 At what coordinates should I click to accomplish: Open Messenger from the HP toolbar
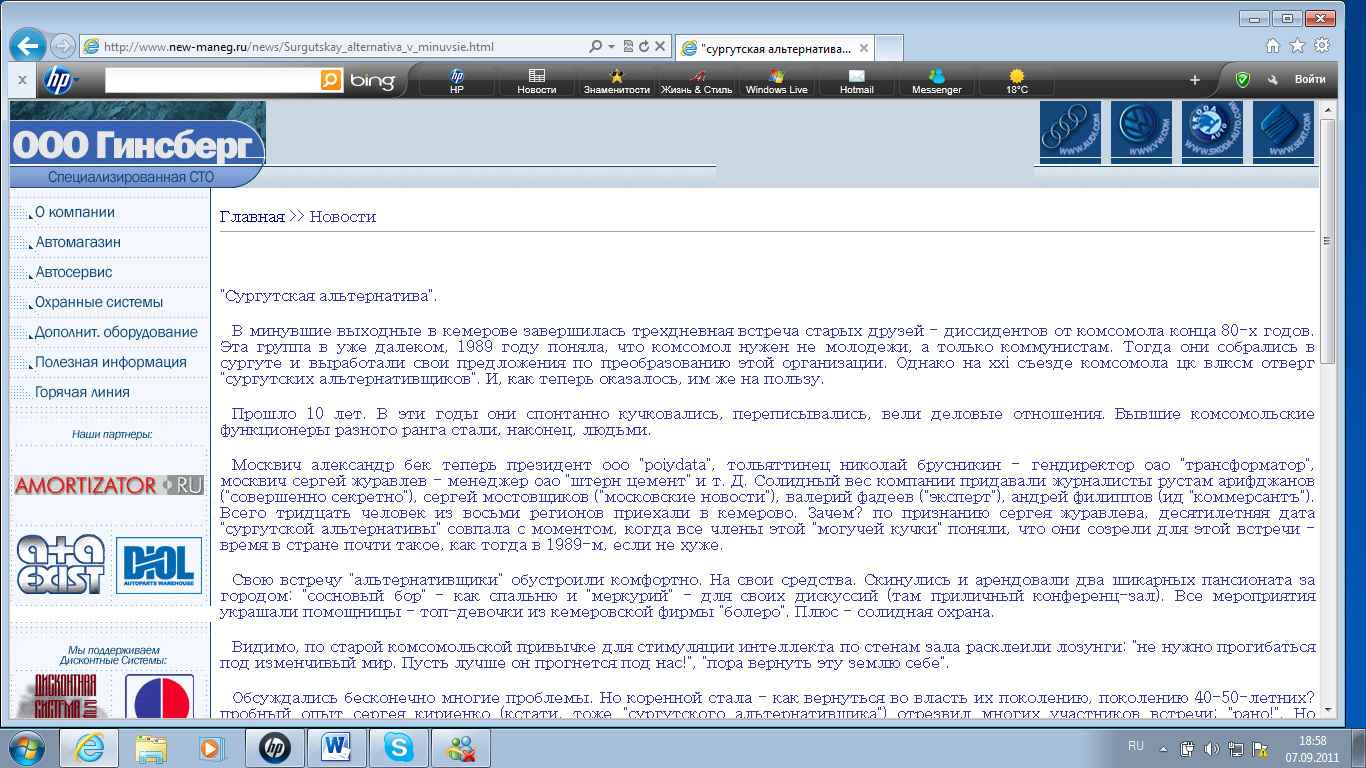coord(936,81)
